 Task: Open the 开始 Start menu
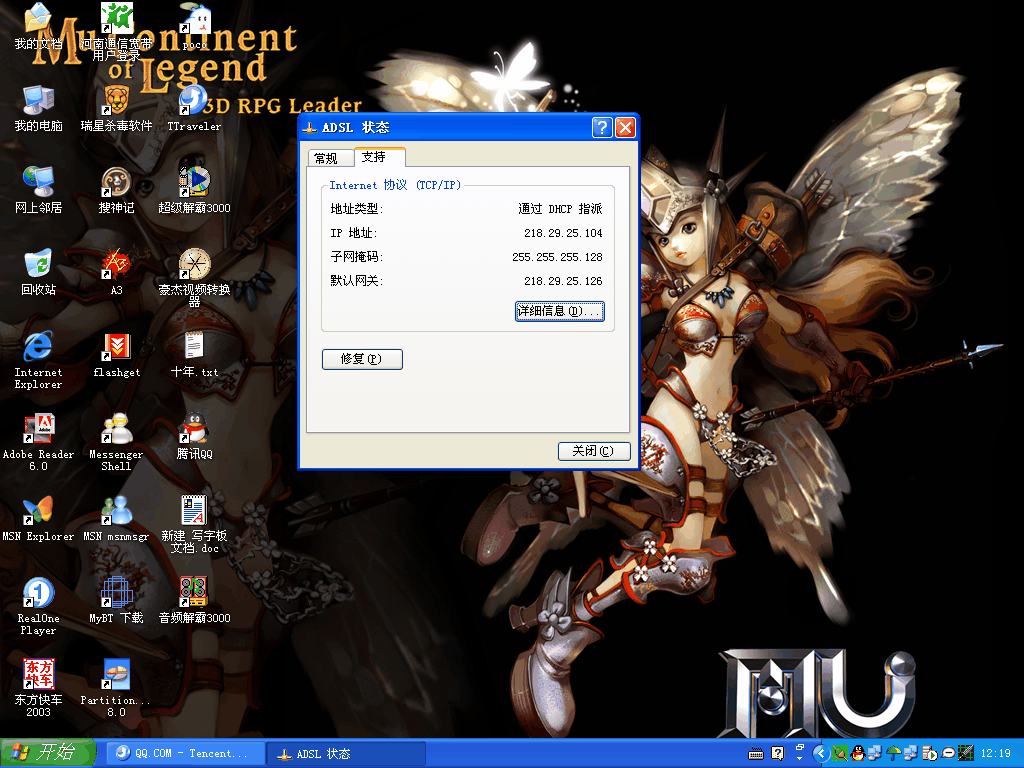(x=47, y=753)
